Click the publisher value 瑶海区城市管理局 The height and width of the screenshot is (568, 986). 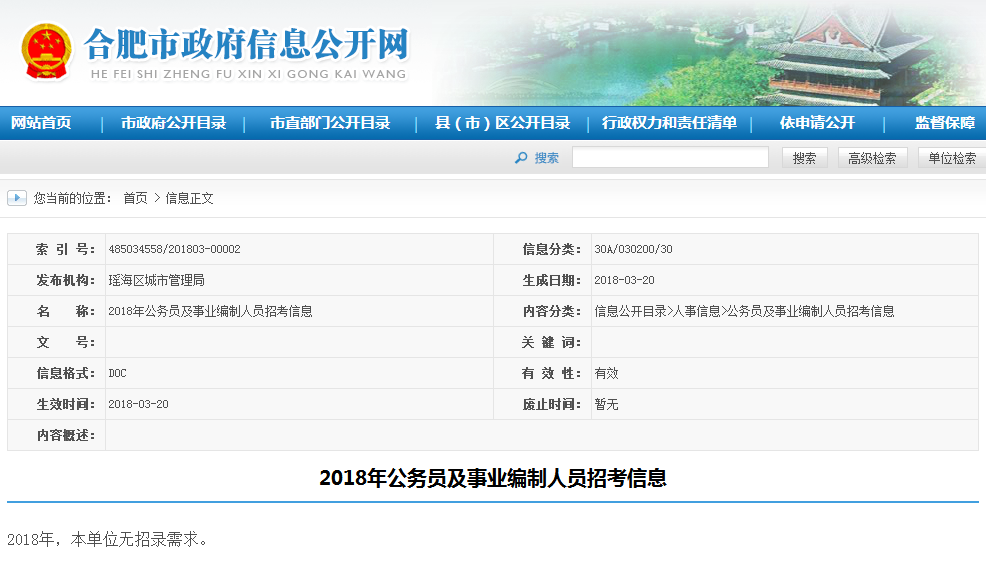point(157,280)
